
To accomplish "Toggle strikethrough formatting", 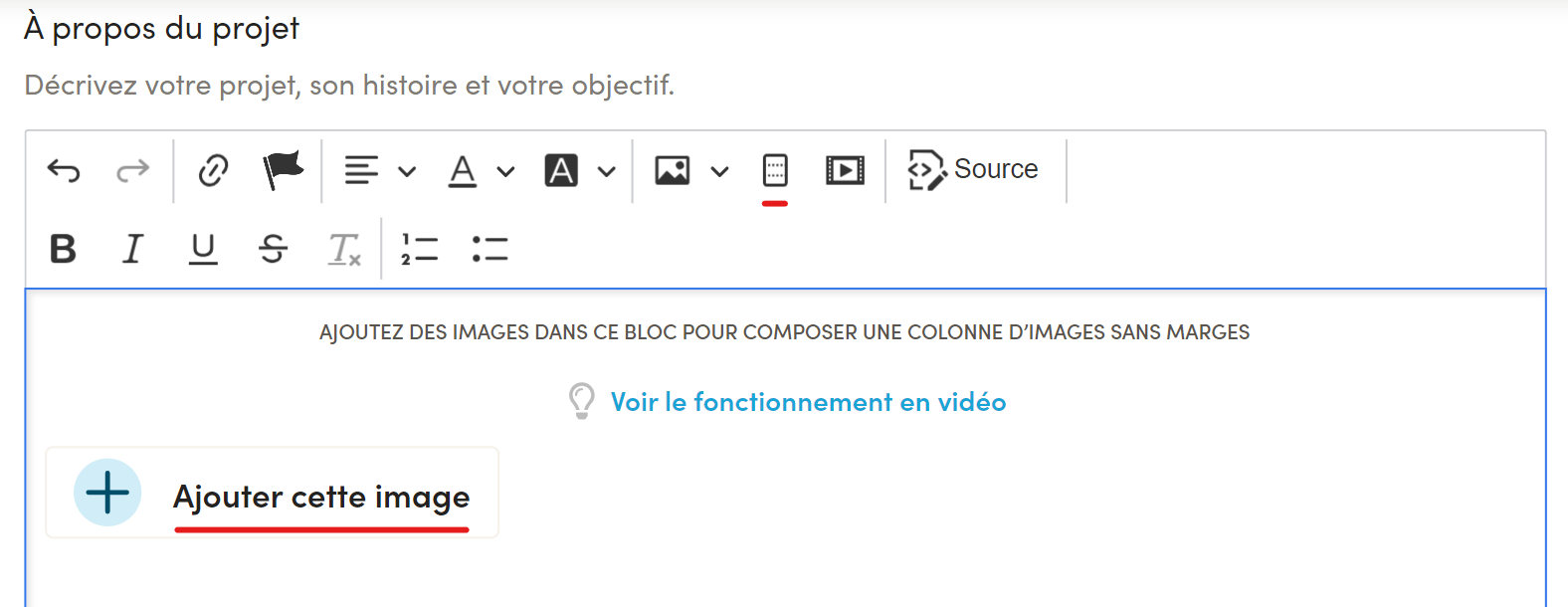I will point(273,249).
